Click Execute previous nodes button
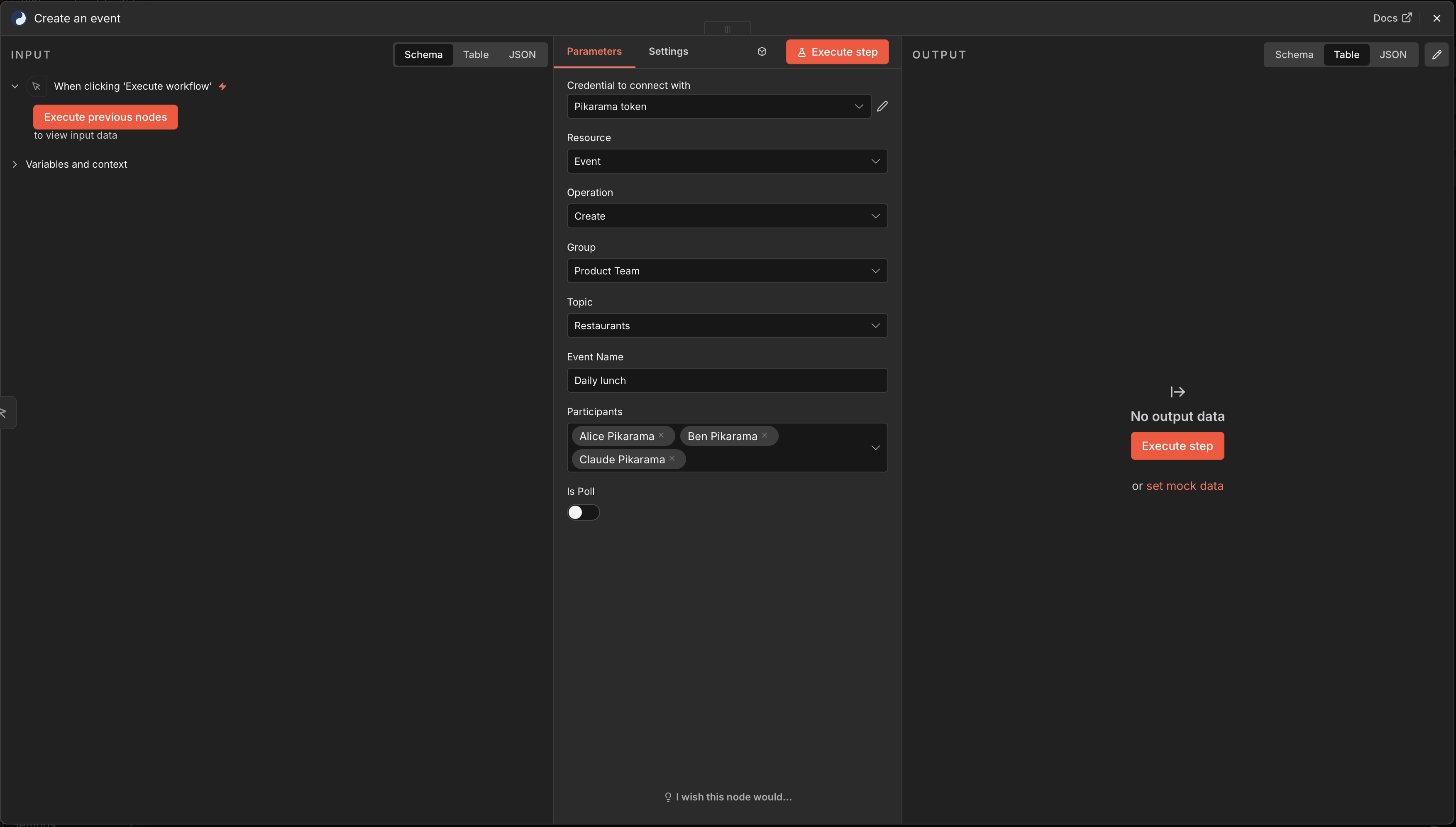1456x827 pixels. coord(105,117)
